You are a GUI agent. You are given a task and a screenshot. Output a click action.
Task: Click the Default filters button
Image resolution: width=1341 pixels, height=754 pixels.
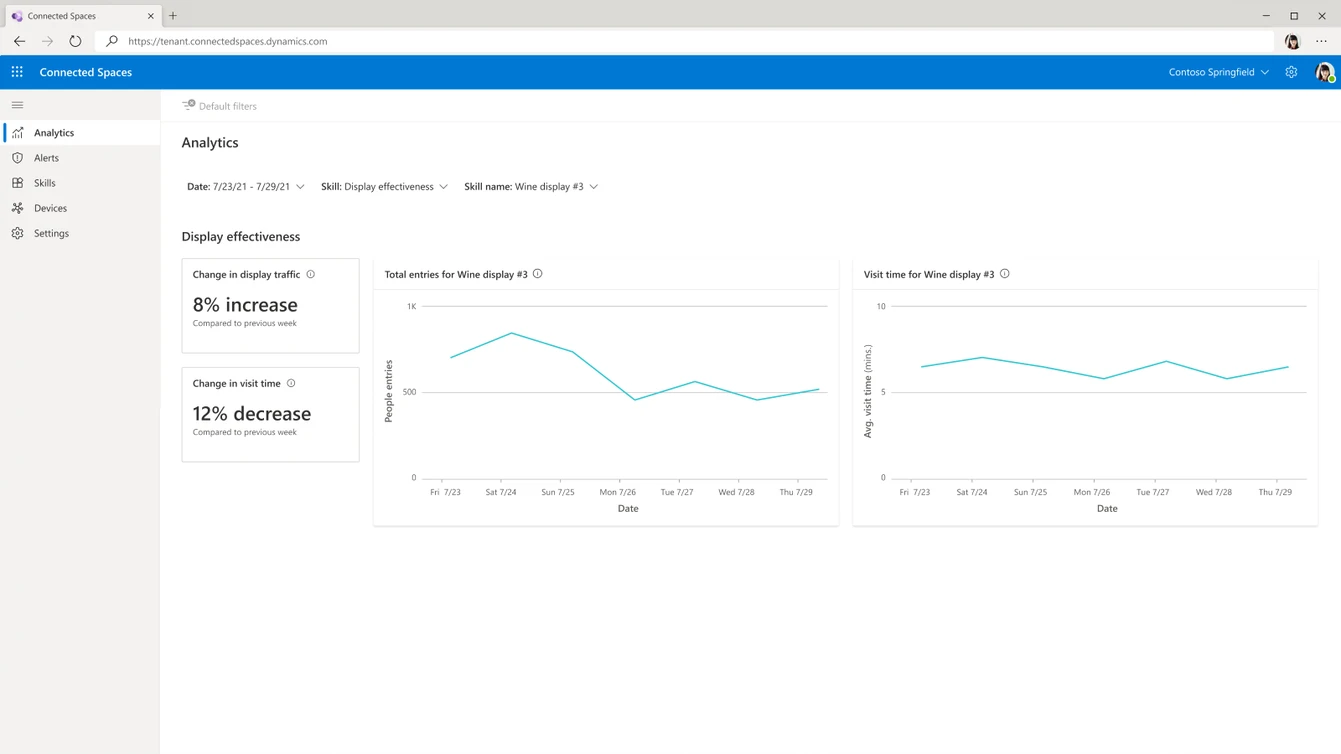coord(219,106)
